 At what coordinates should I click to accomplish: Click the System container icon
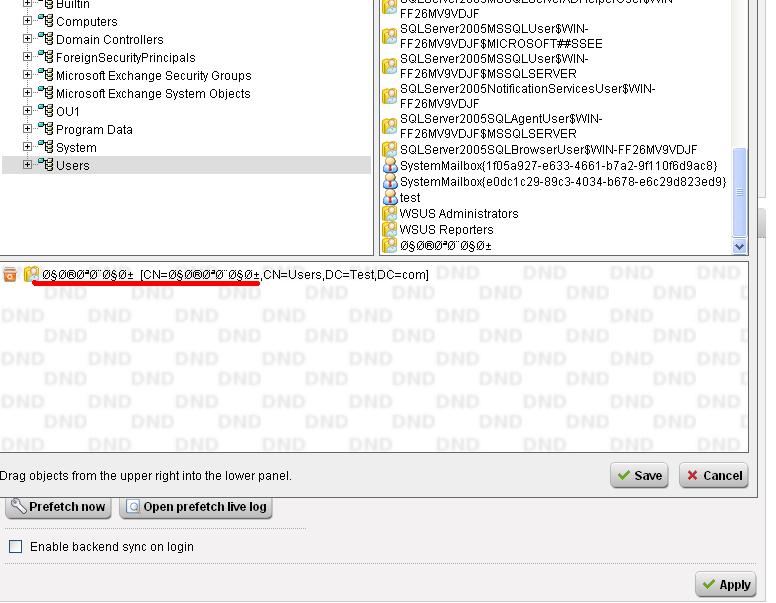pyautogui.click(x=46, y=147)
